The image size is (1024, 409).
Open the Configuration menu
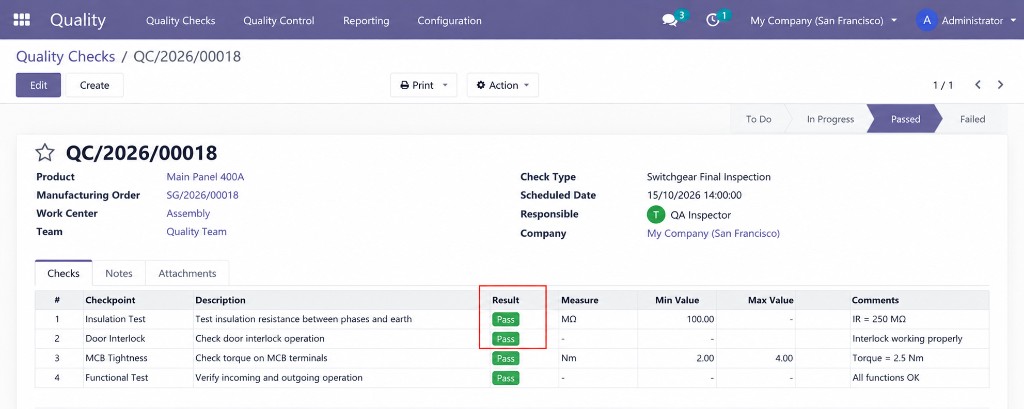[449, 20]
